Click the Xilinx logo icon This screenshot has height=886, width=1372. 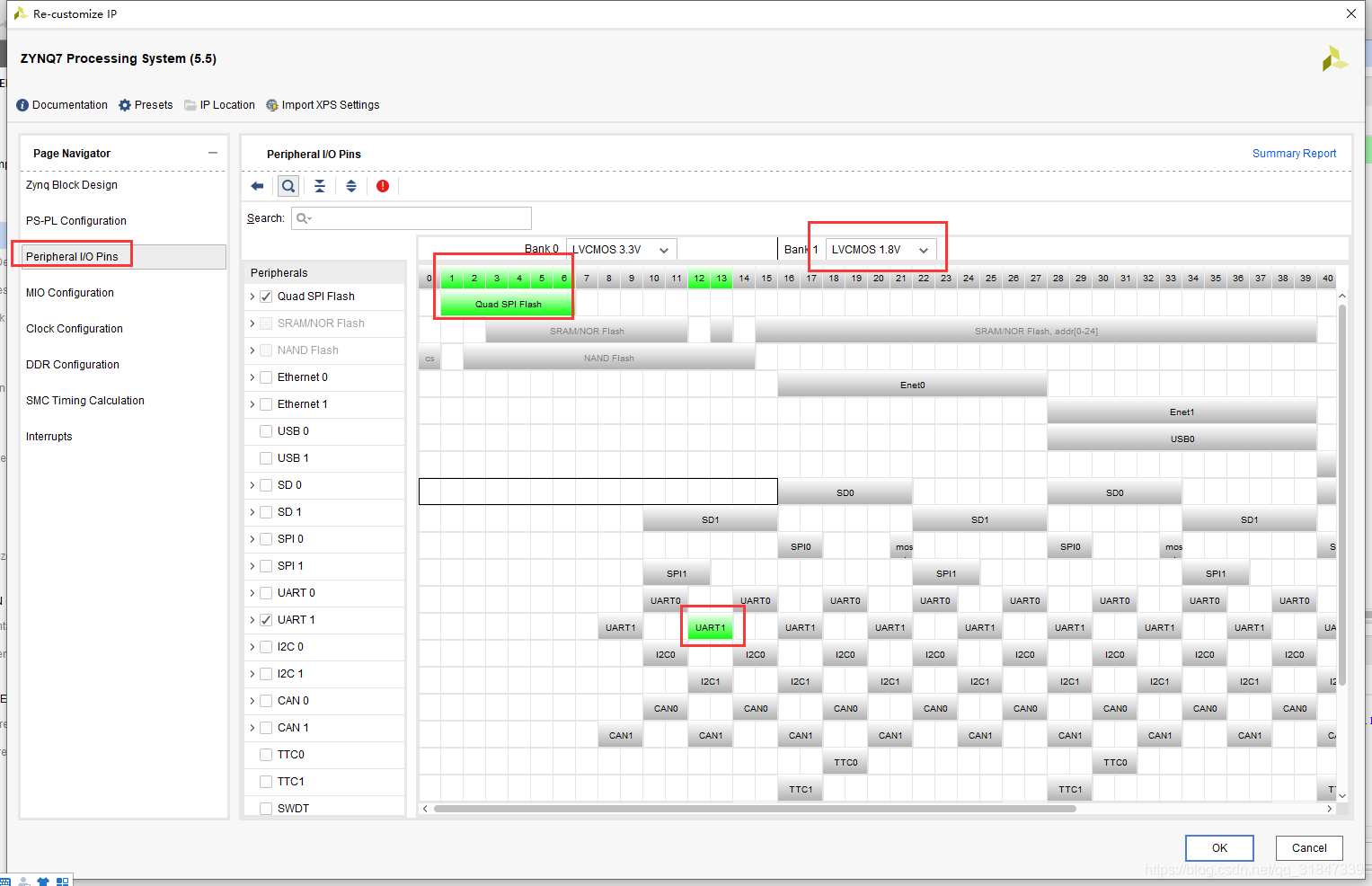point(1334,59)
